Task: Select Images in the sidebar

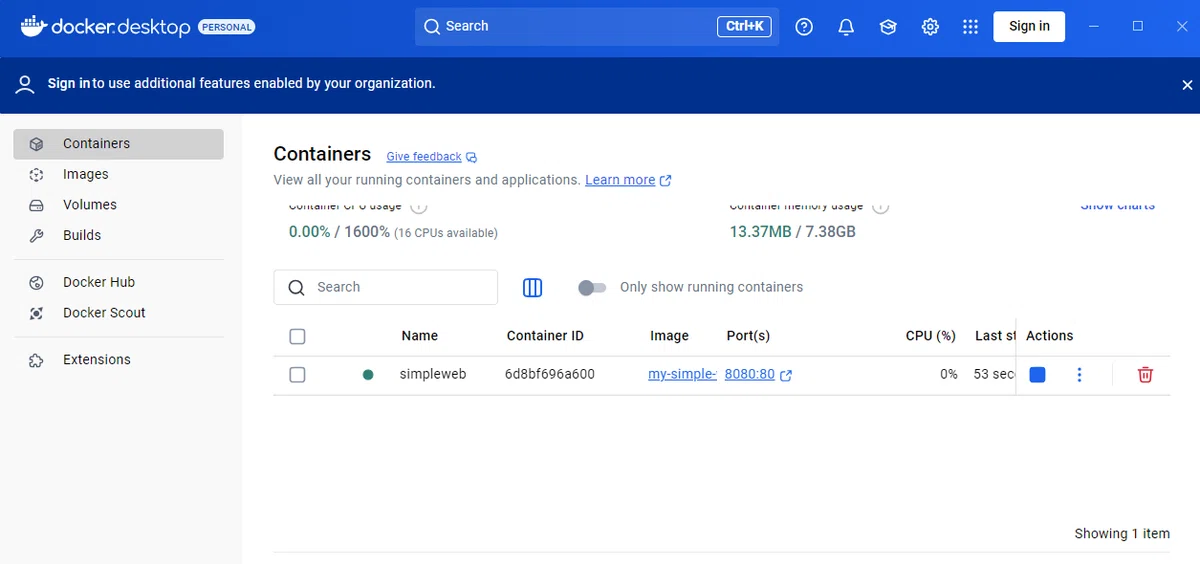Action: (118, 174)
